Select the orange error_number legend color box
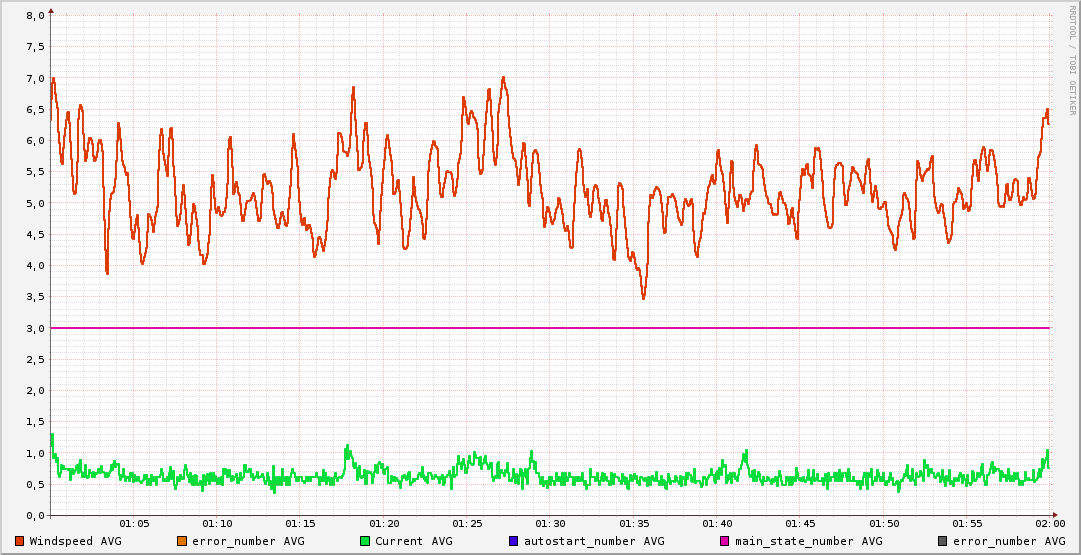 pyautogui.click(x=182, y=541)
